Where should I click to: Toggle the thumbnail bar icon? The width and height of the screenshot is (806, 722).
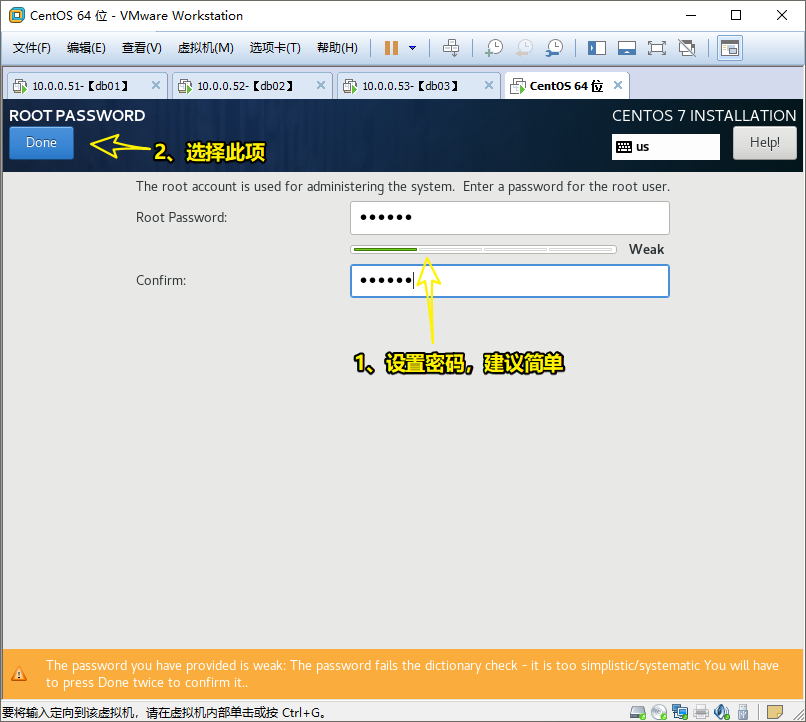click(627, 48)
